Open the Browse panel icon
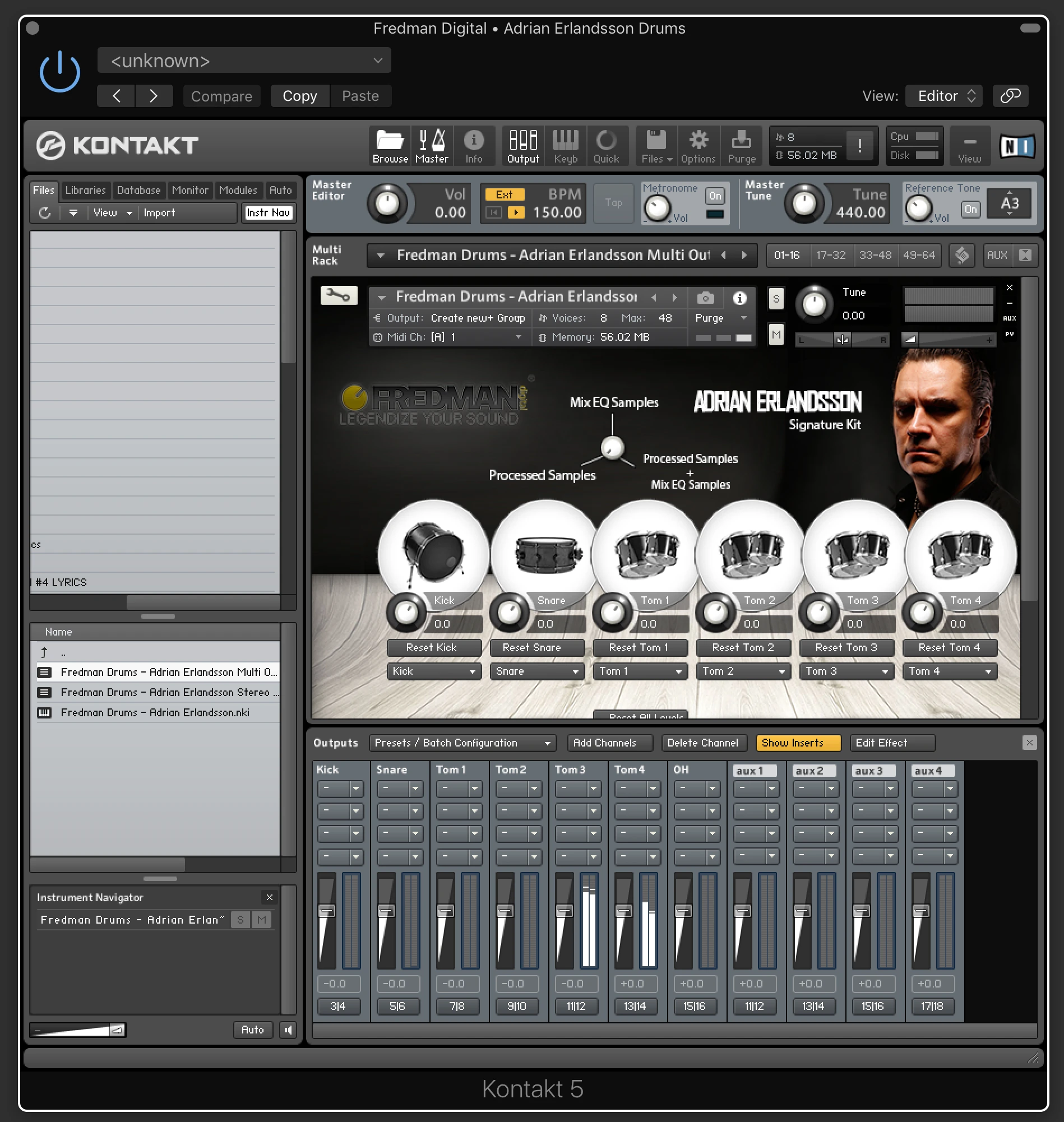This screenshot has height=1122, width=1064. pos(390,146)
